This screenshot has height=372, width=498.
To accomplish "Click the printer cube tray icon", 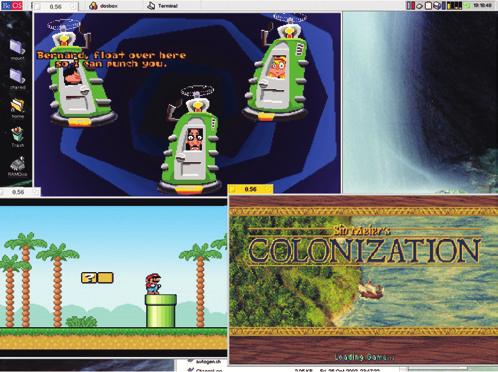I will [436, 6].
